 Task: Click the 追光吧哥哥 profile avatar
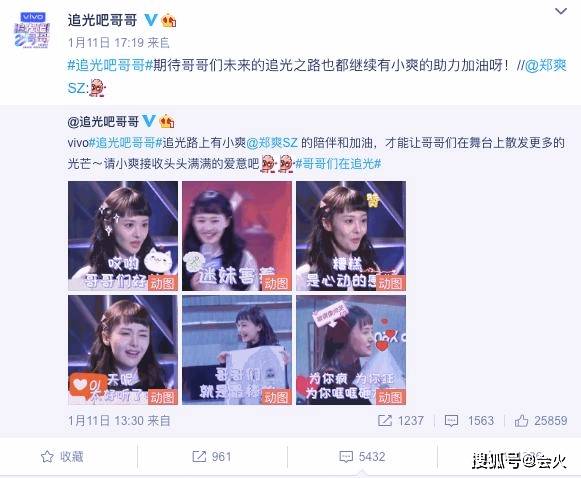32,30
